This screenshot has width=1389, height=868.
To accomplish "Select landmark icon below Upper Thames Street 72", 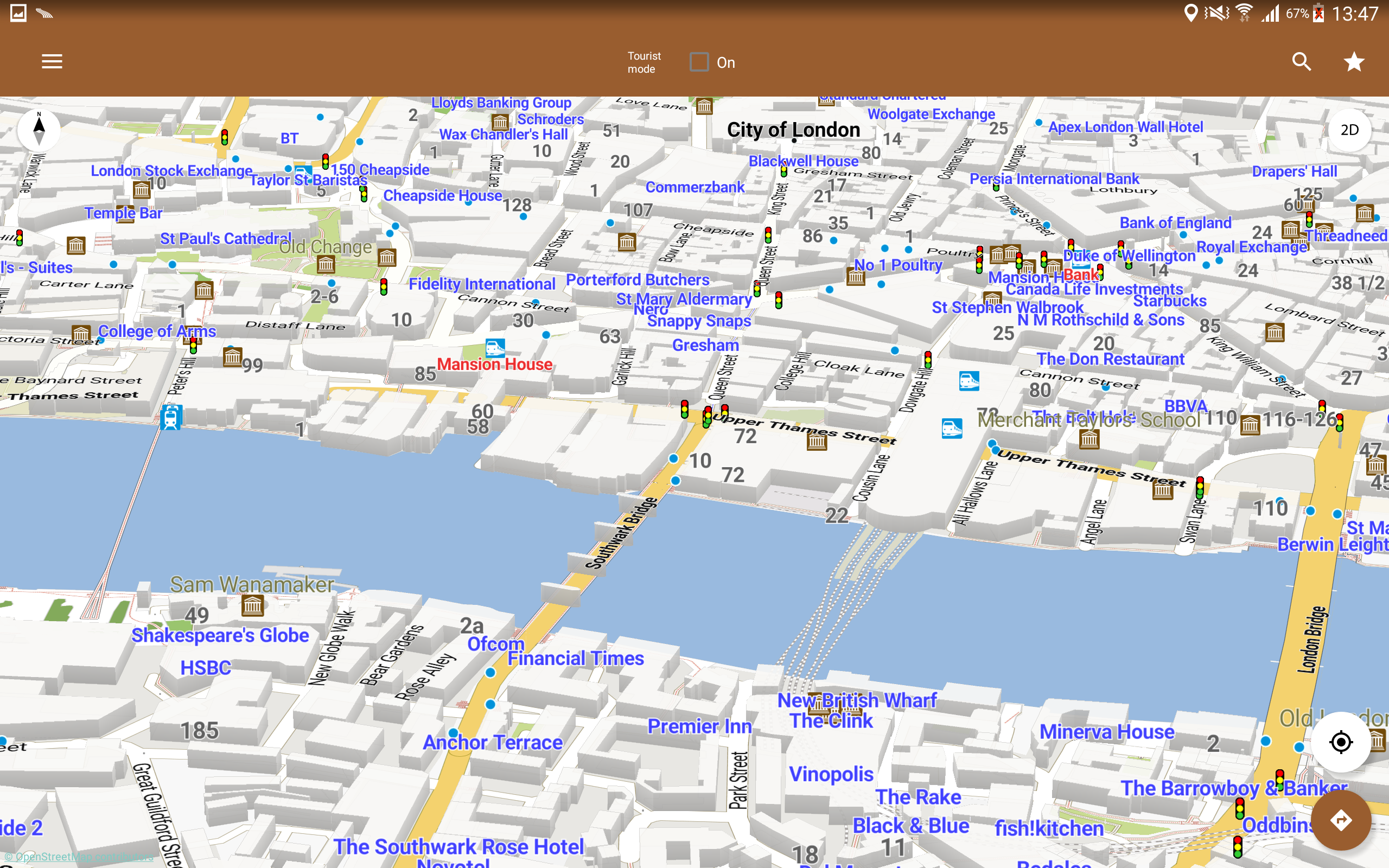I will [817, 441].
